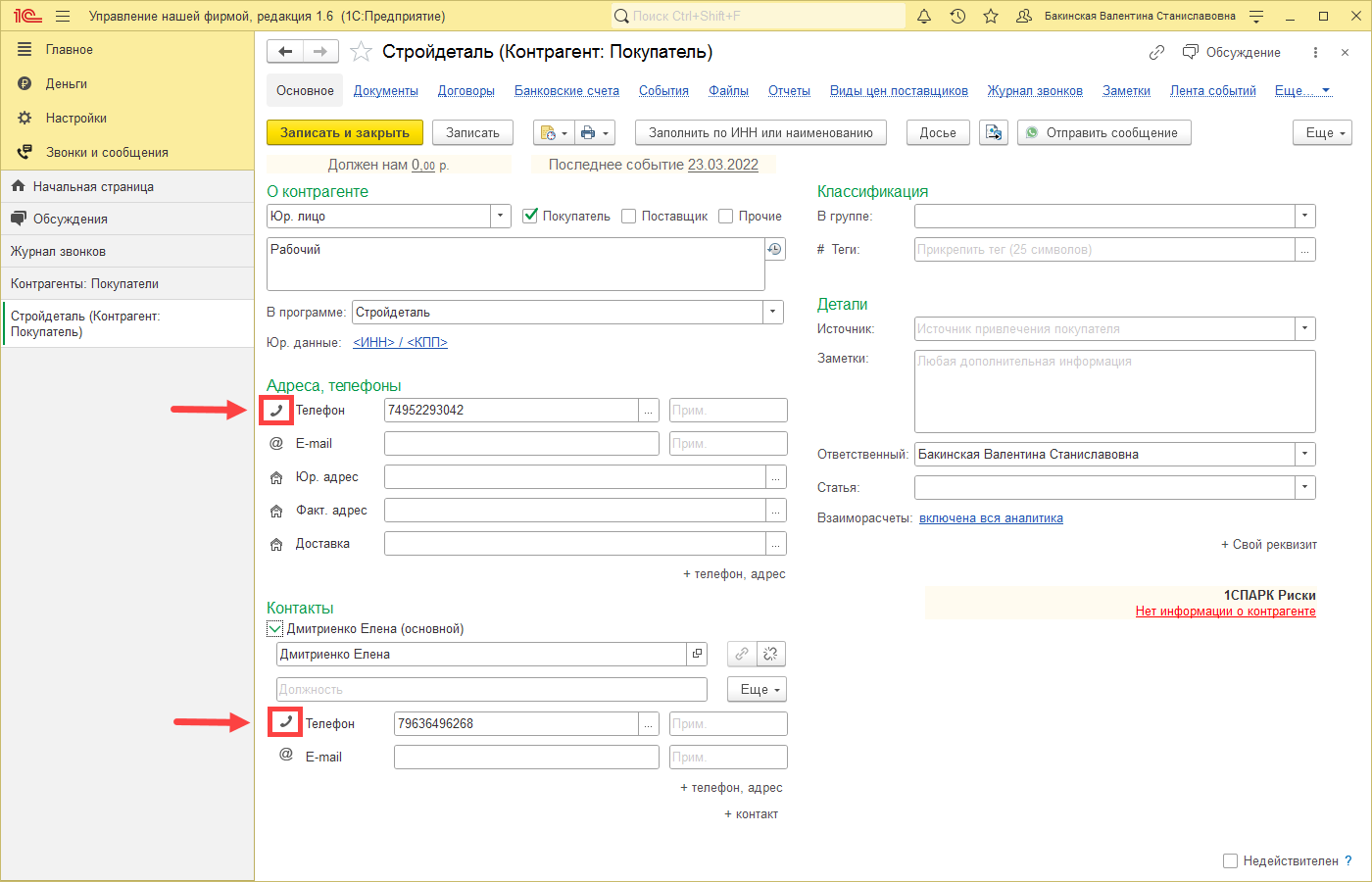
Task: Open the включена вся аналитика link
Action: pos(991,518)
